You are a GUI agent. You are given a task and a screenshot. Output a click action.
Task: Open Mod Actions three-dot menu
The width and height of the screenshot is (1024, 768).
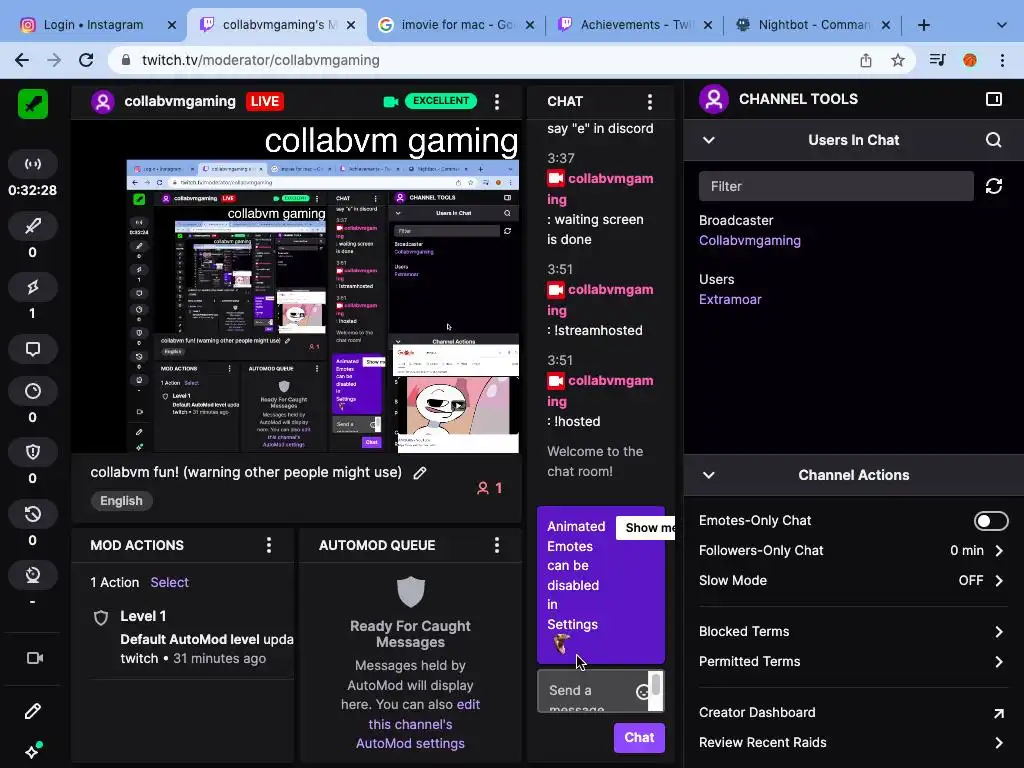(268, 545)
